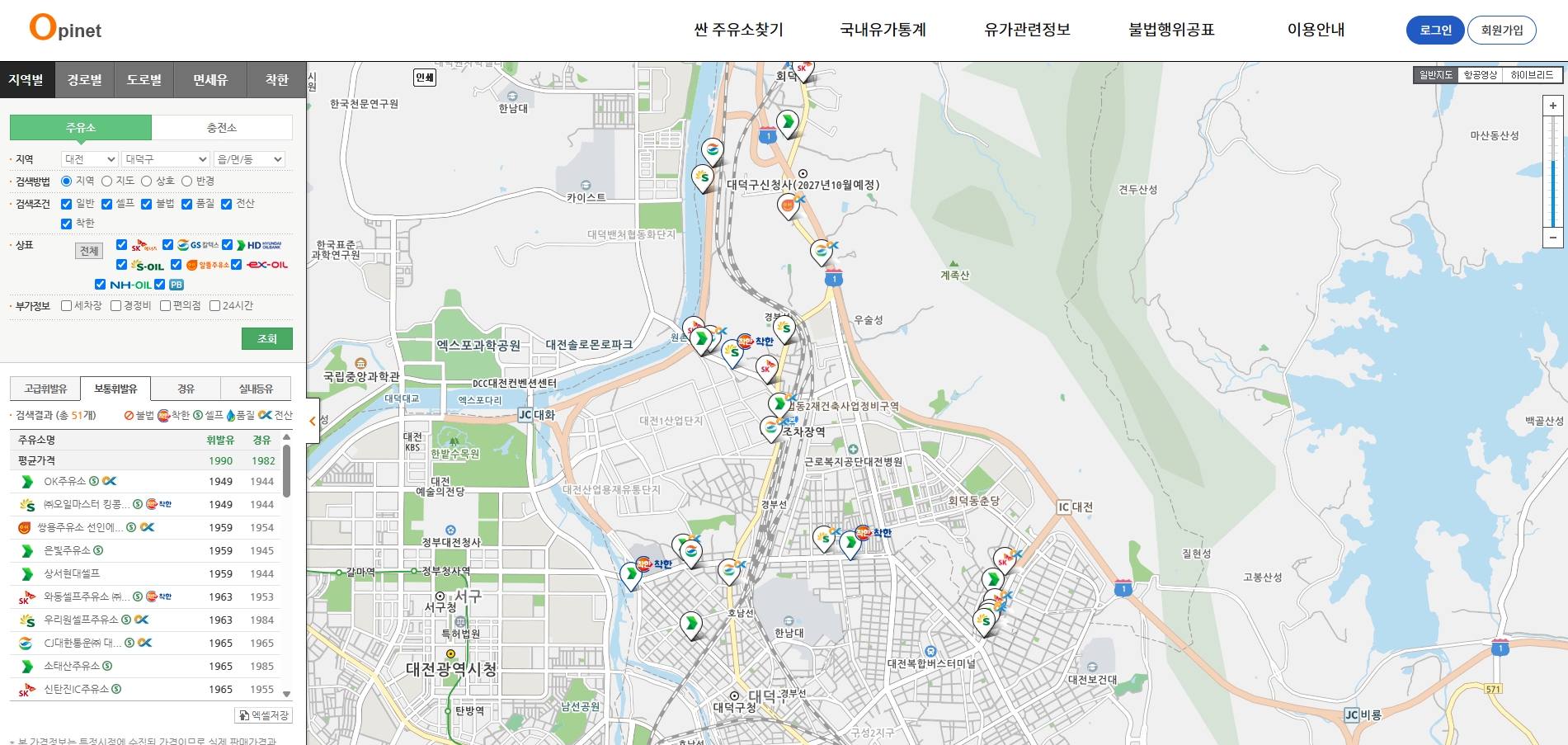Click the results list scrollbar
The width and height of the screenshot is (1568, 745).
click(286, 471)
